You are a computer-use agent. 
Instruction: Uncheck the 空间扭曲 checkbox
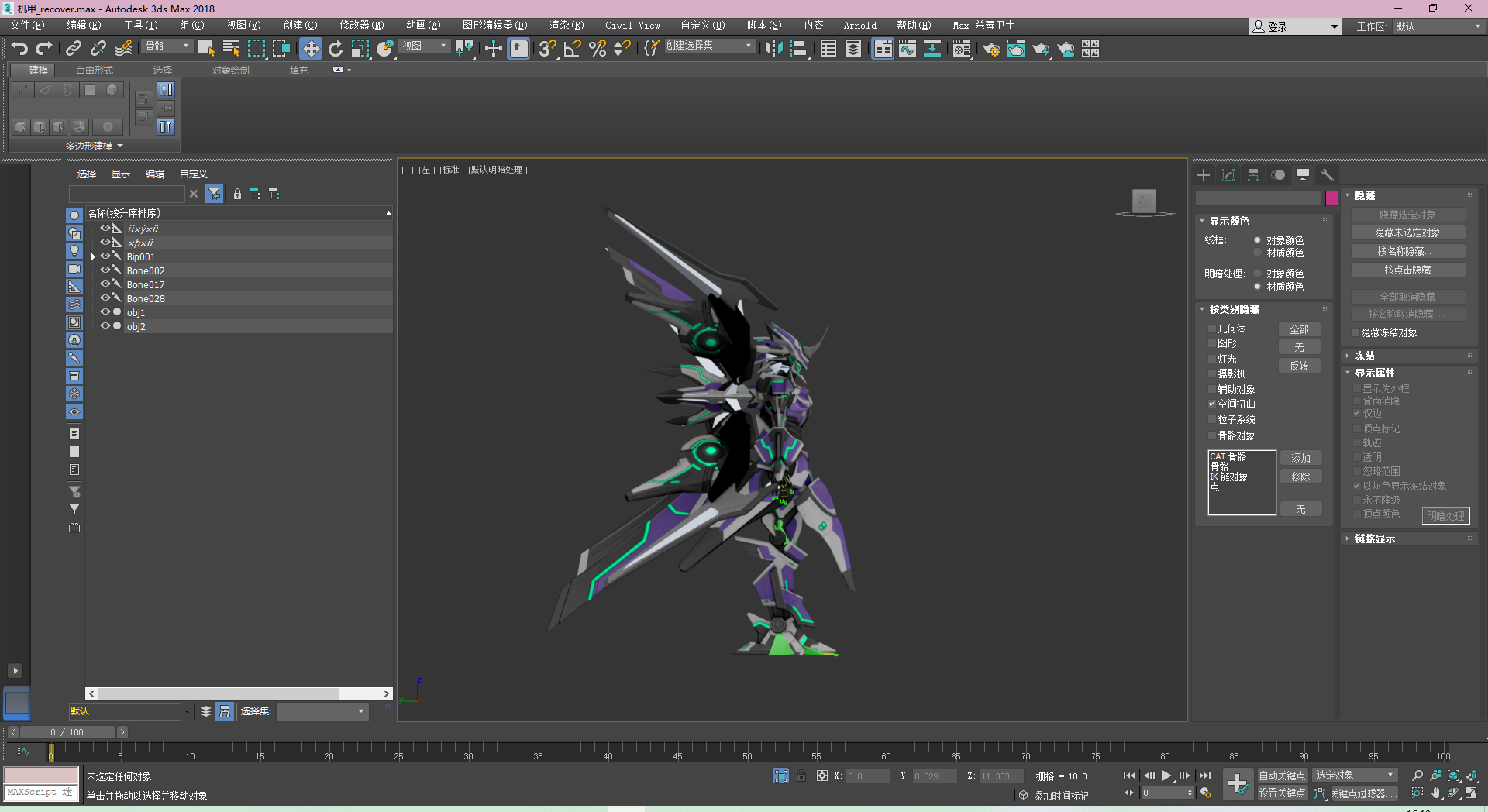1212,404
